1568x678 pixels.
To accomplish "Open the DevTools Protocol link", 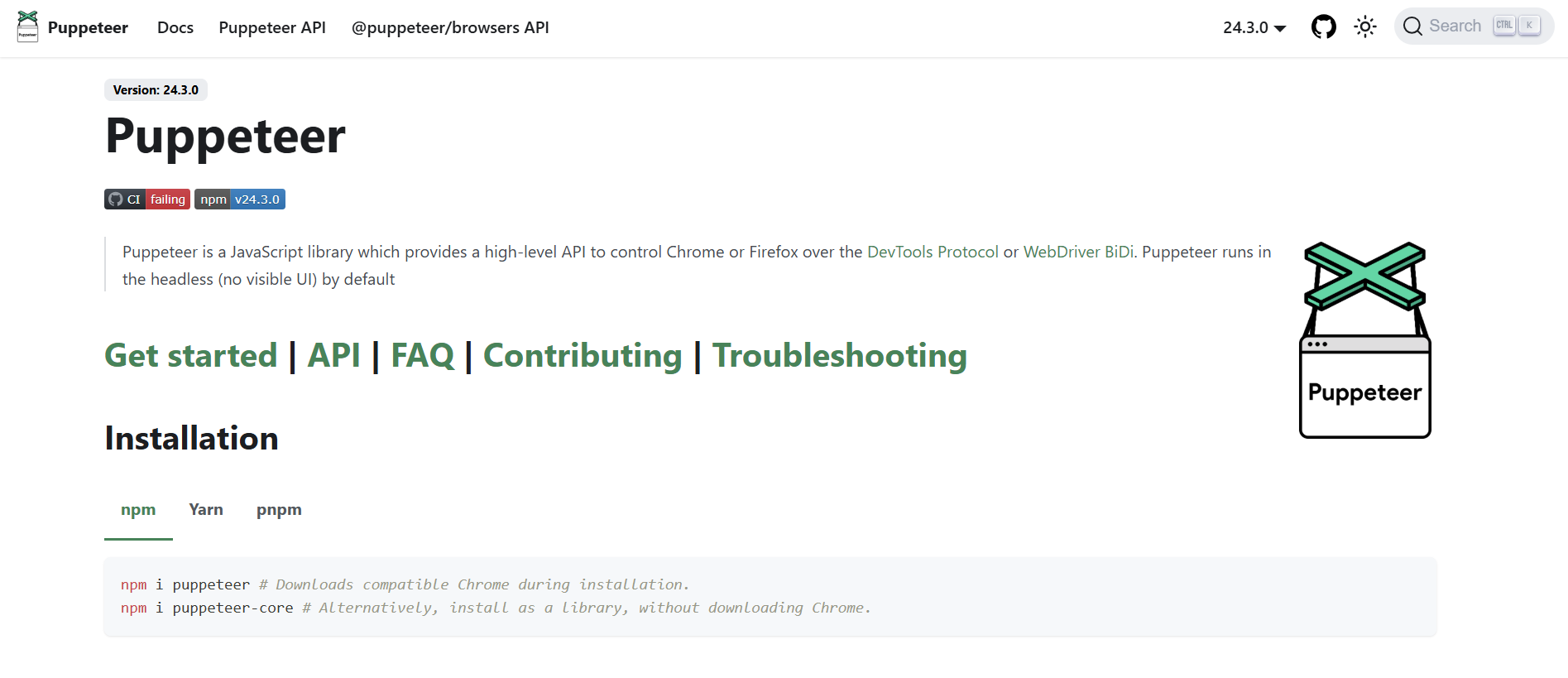I will (x=933, y=252).
